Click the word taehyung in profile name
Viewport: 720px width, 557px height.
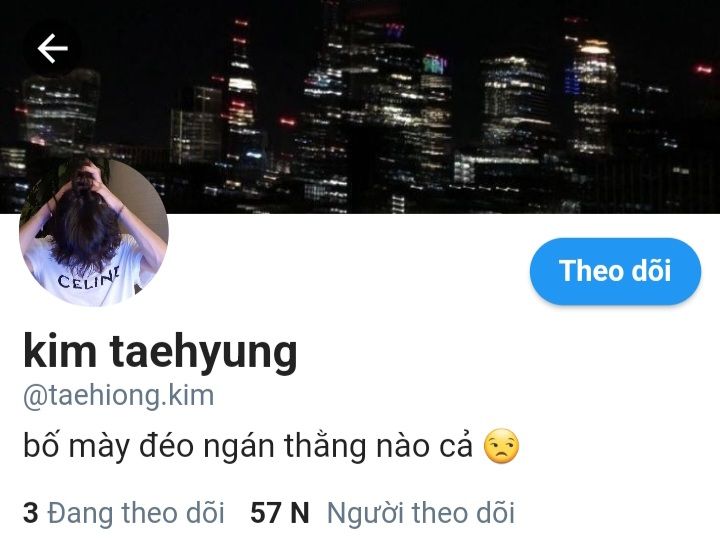203,352
